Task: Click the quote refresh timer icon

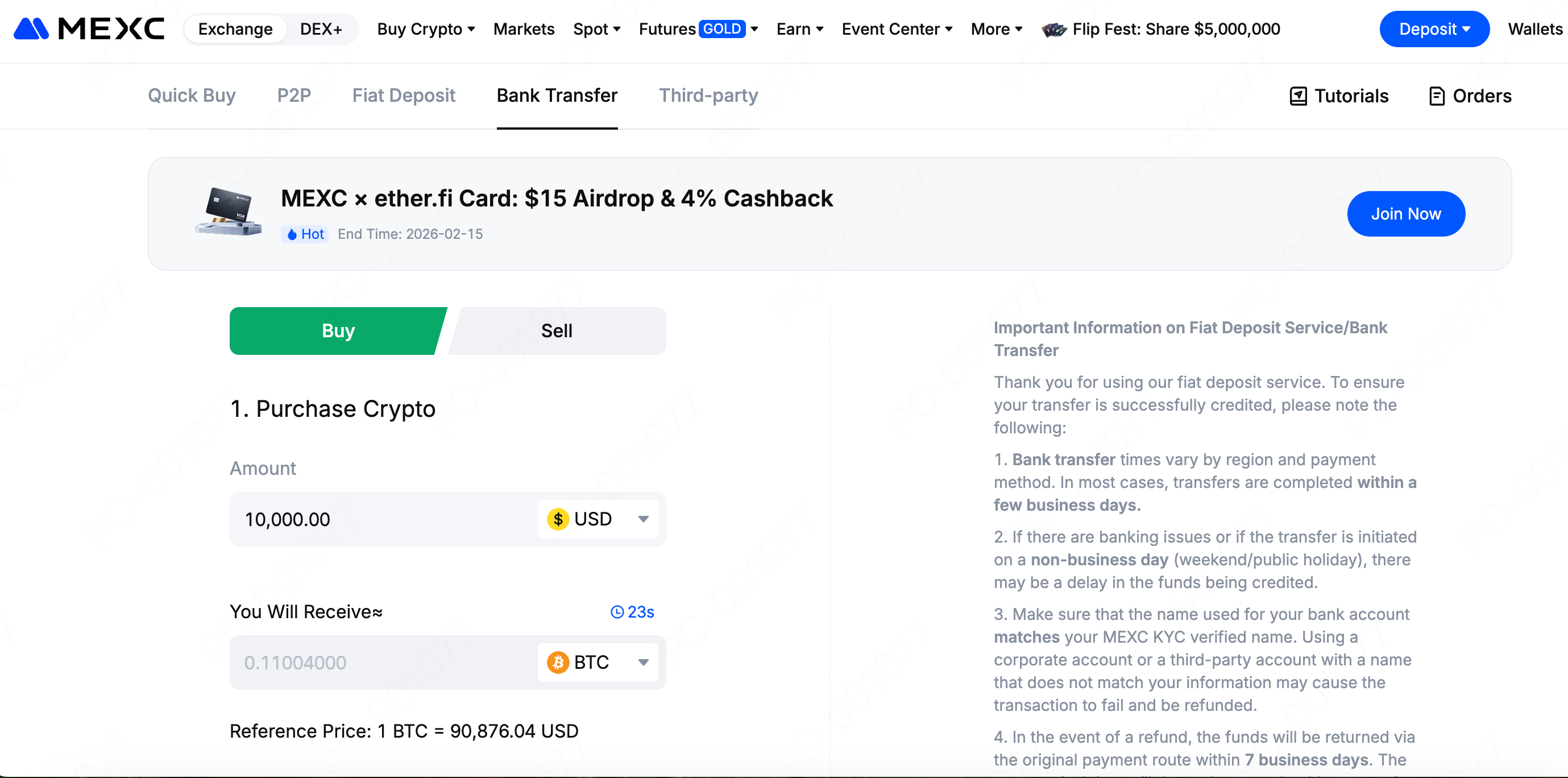Action: pyautogui.click(x=617, y=612)
